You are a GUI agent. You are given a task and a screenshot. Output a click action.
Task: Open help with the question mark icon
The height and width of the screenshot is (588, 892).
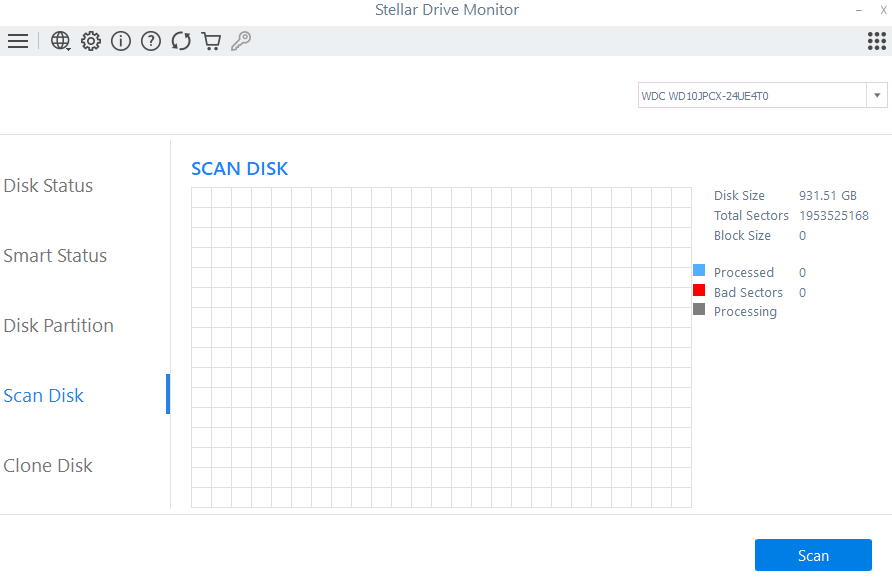click(x=151, y=41)
